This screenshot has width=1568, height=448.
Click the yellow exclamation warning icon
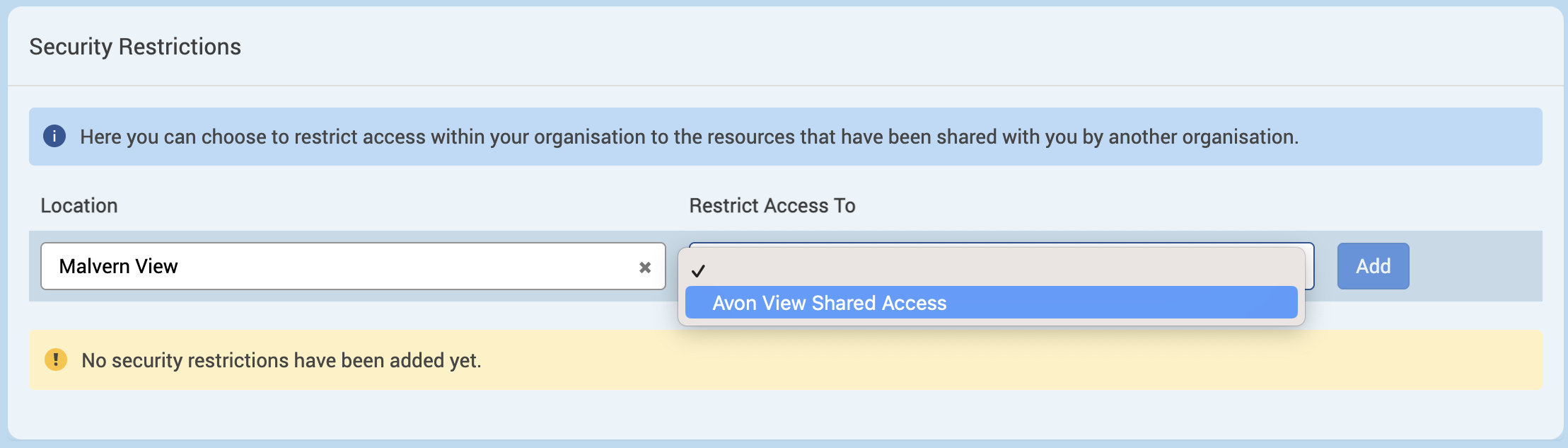pyautogui.click(x=56, y=360)
